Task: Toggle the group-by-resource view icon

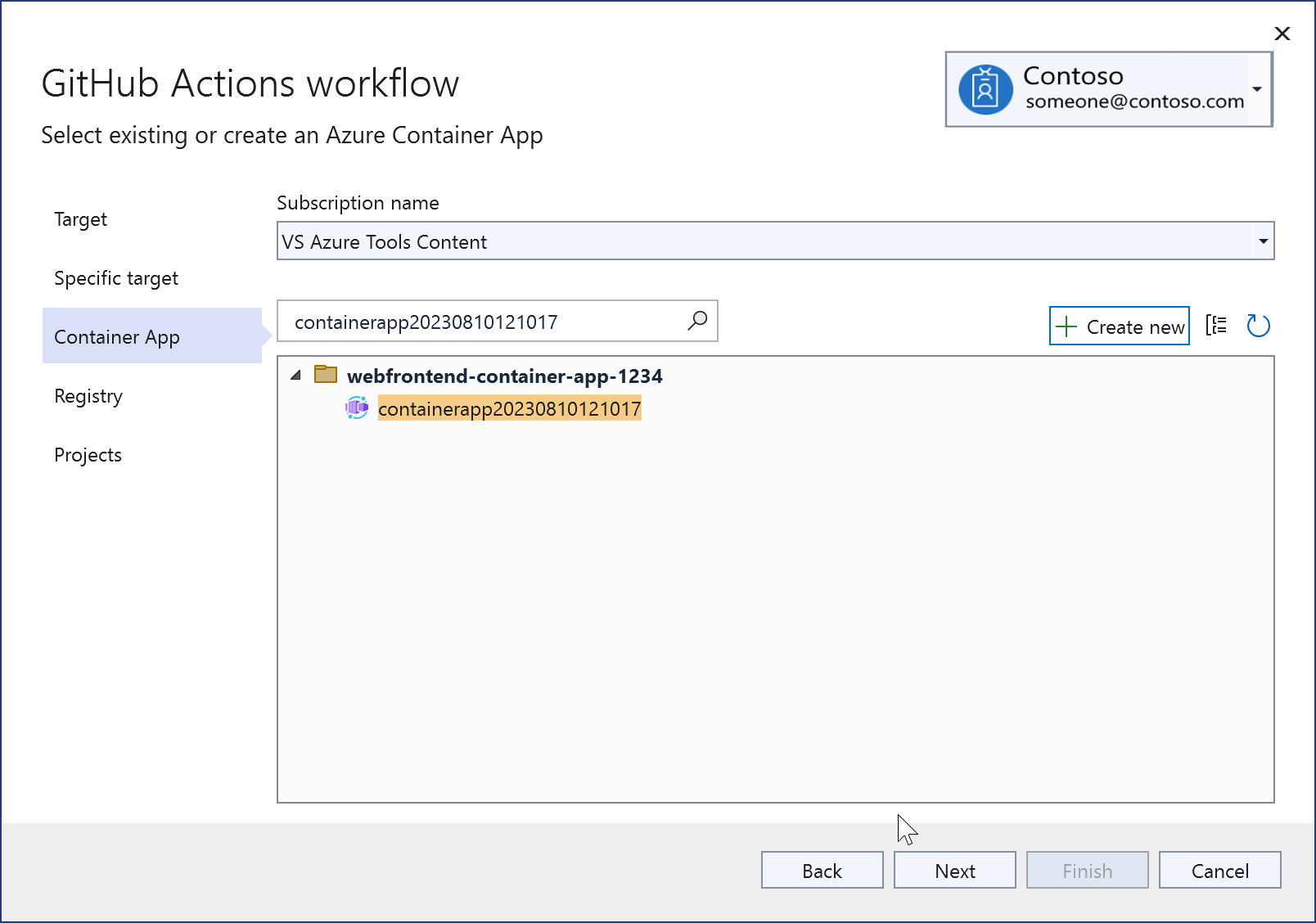Action: pos(1217,325)
